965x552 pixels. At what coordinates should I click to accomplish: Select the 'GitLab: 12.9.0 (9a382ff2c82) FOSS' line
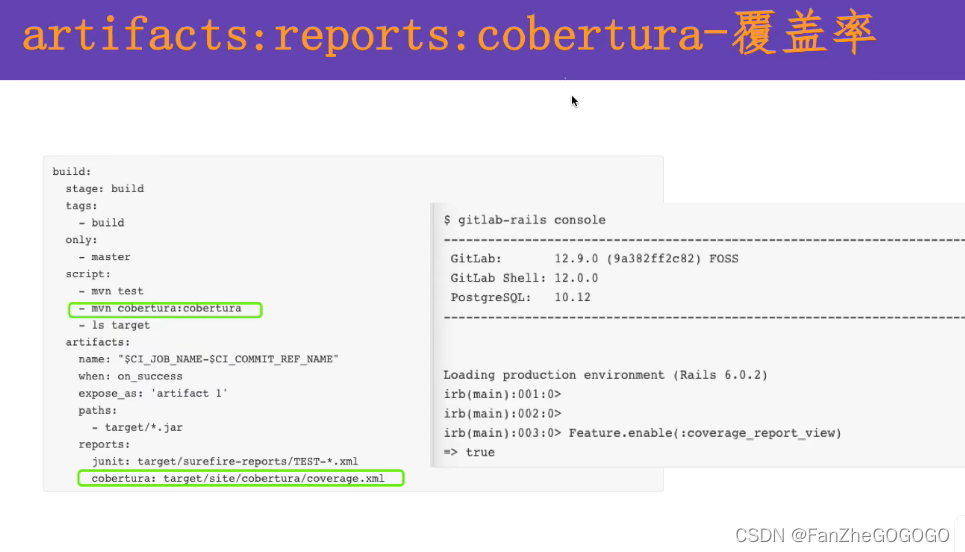595,259
